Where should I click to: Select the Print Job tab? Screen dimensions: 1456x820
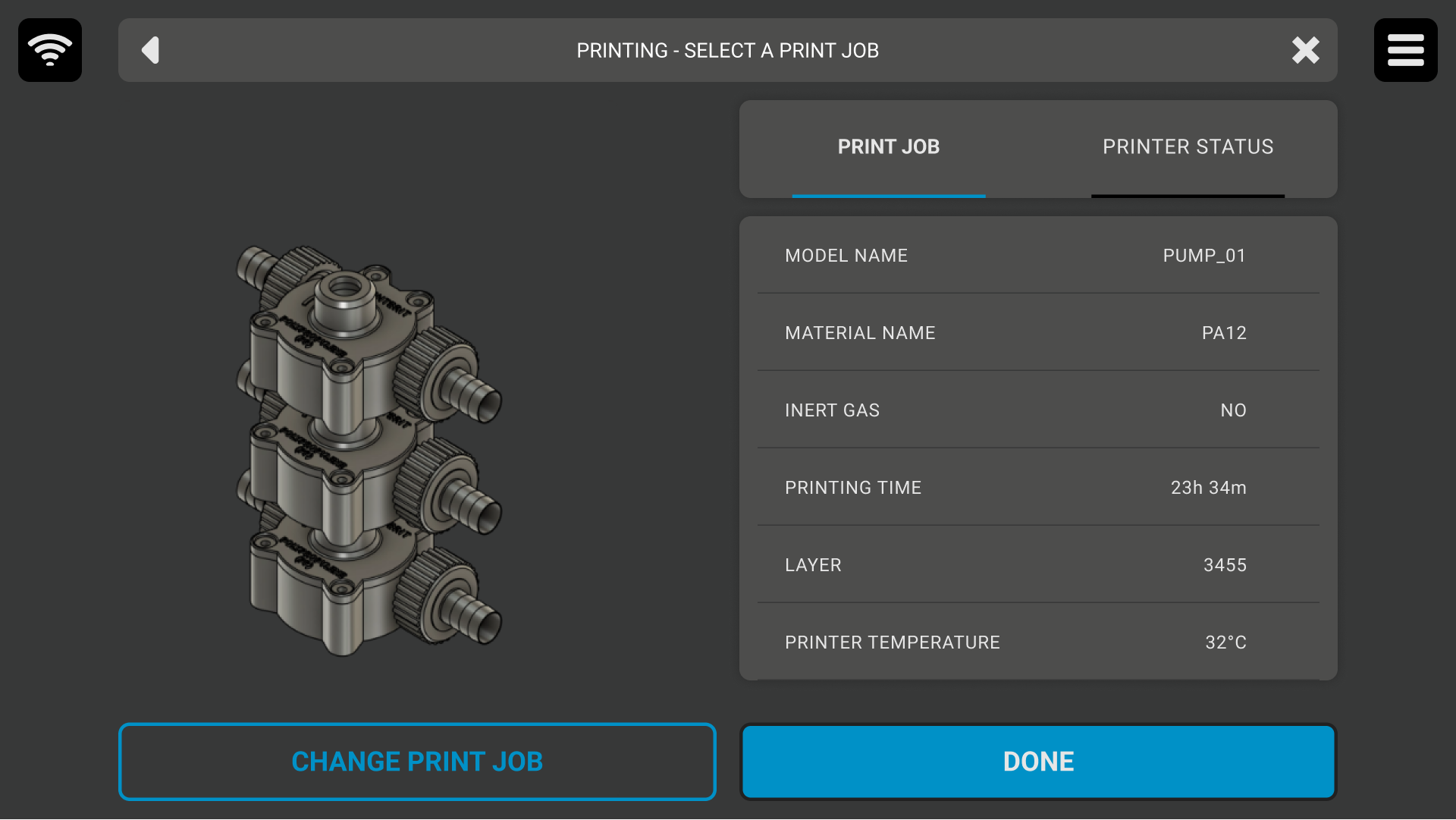(x=888, y=147)
